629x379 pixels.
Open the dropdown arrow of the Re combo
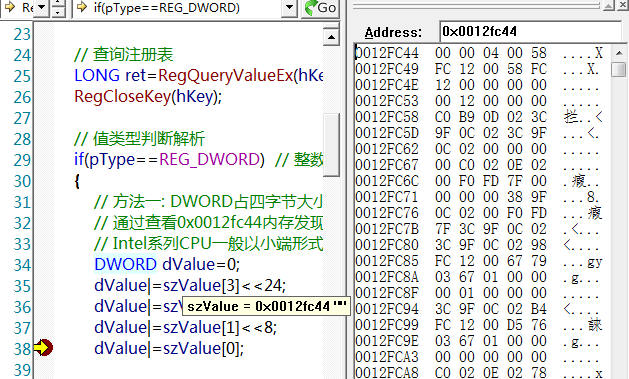pyautogui.click(x=41, y=8)
